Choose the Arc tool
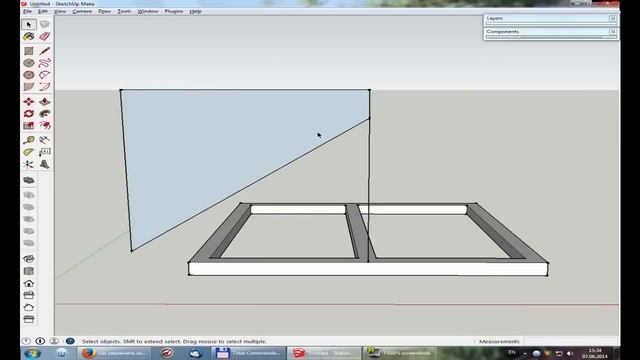Image resolution: width=640 pixels, height=360 pixels. tap(44, 75)
